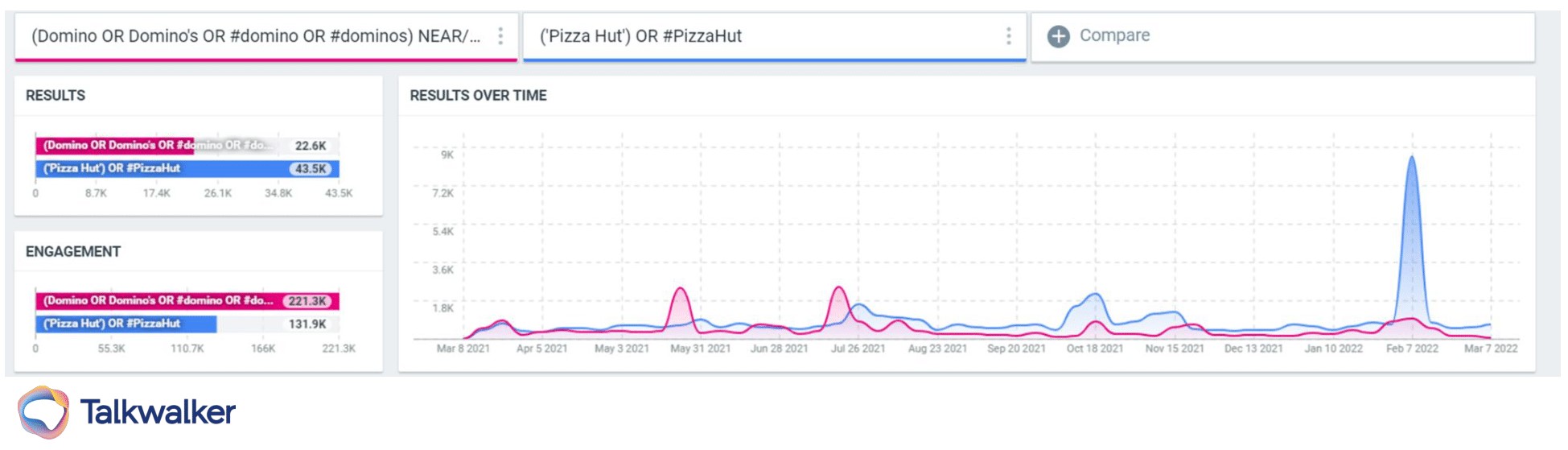
Task: Select the Pizza Hut search query tab
Action: point(640,36)
